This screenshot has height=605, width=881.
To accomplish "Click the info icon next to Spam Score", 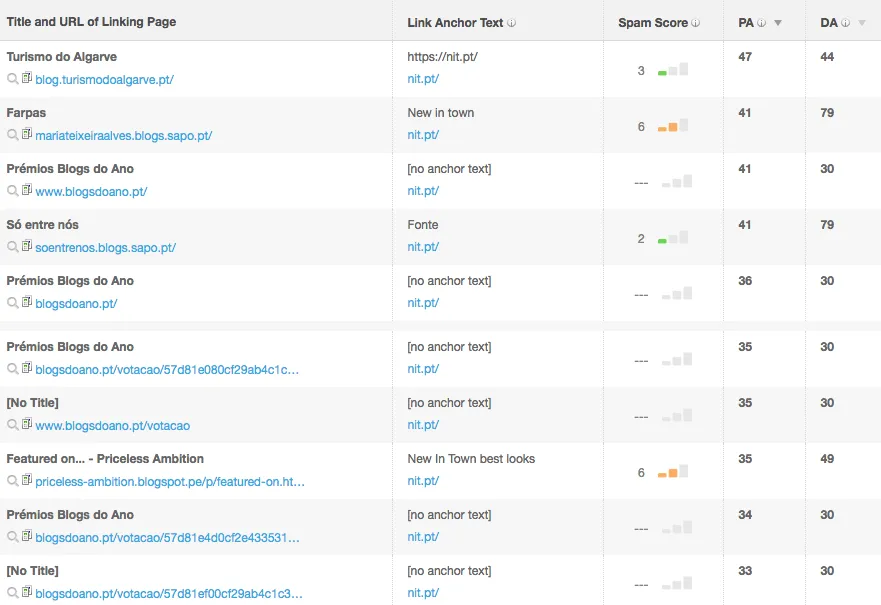I will click(696, 23).
